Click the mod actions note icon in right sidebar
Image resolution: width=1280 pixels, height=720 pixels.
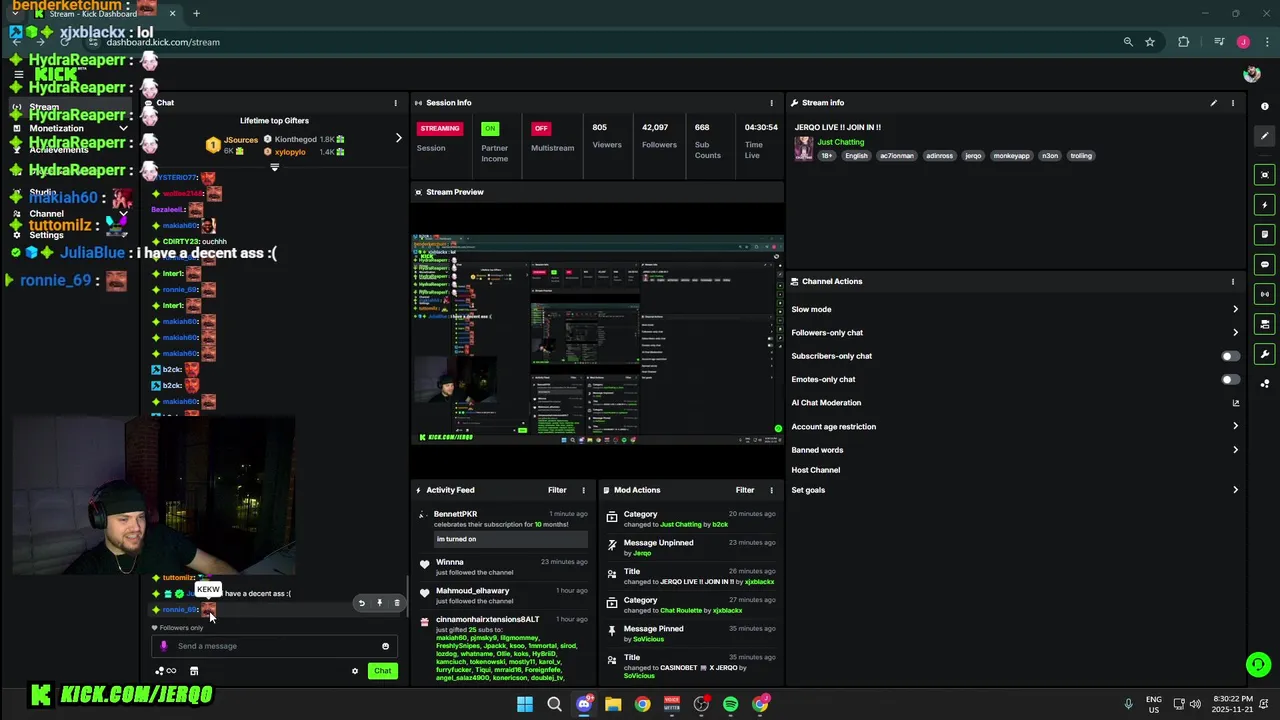[1265, 235]
